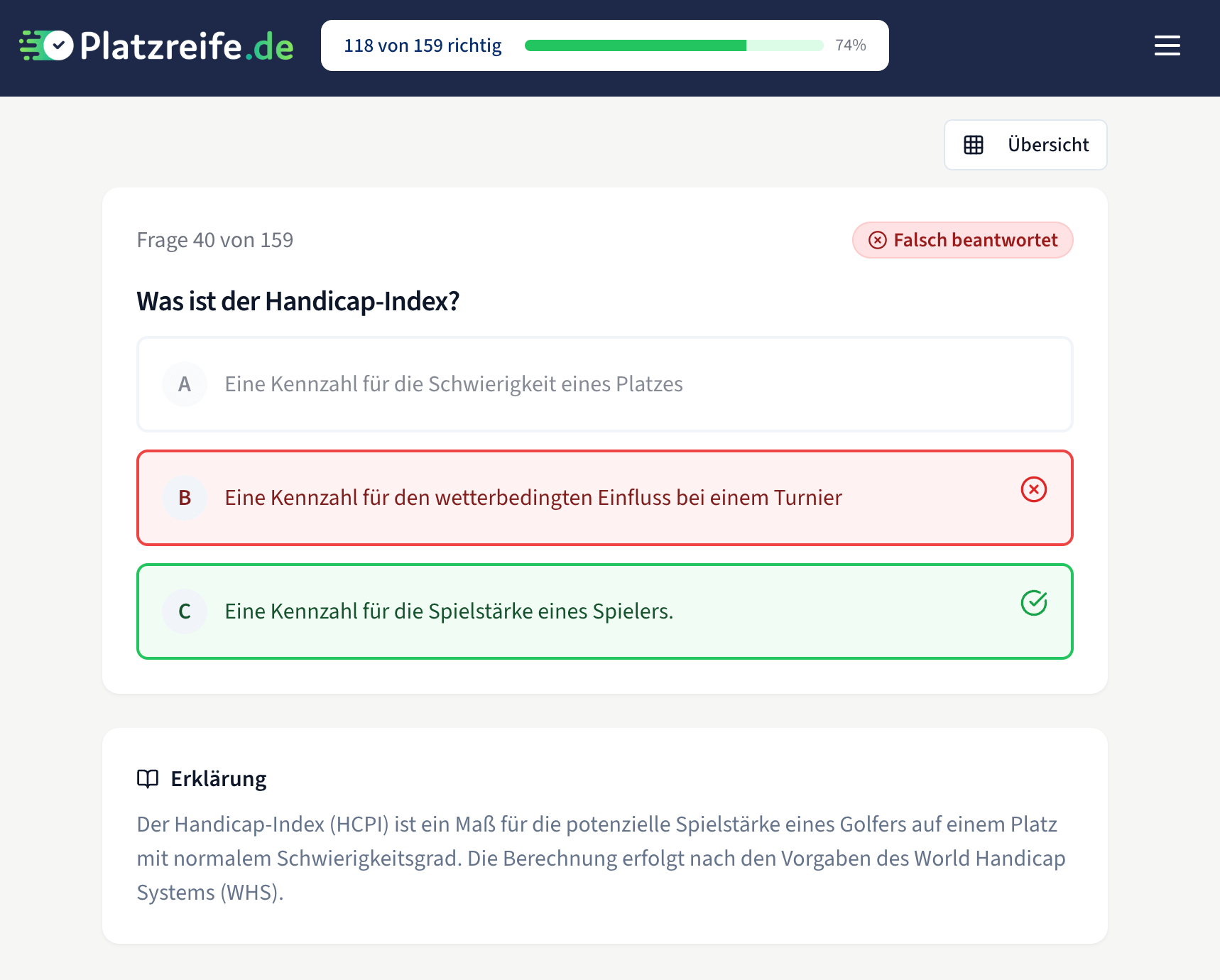Click the '118 von 159 richtig' score text
1220x980 pixels.
(423, 45)
